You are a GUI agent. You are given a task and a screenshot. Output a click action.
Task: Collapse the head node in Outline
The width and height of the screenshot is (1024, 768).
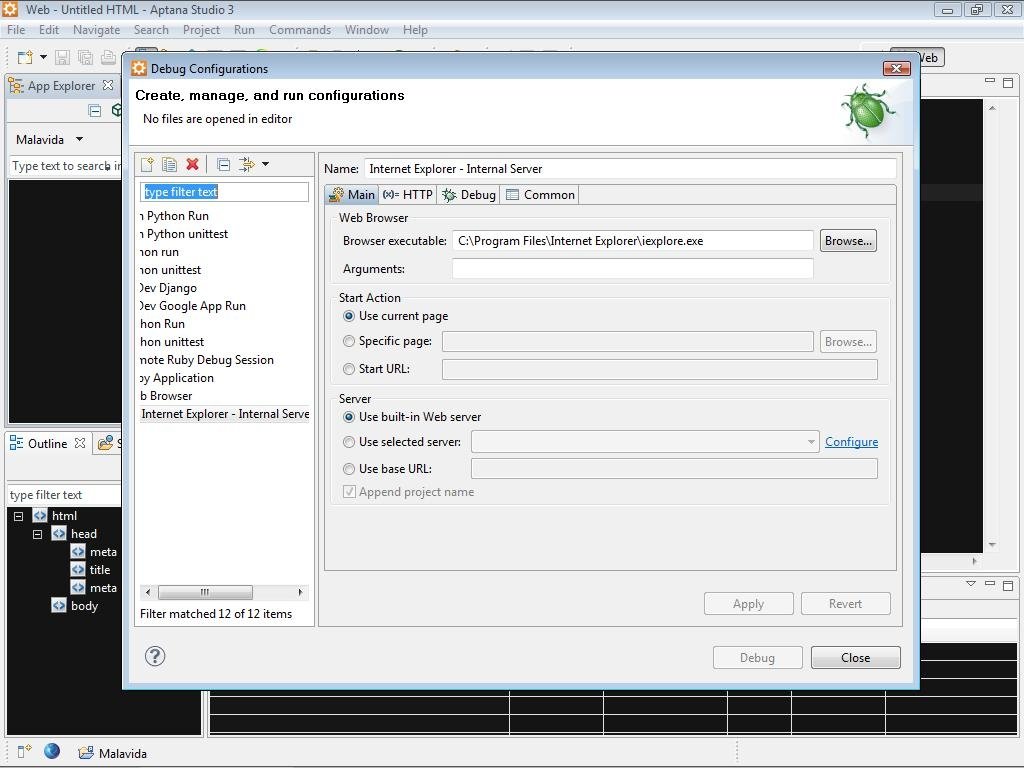tap(37, 534)
